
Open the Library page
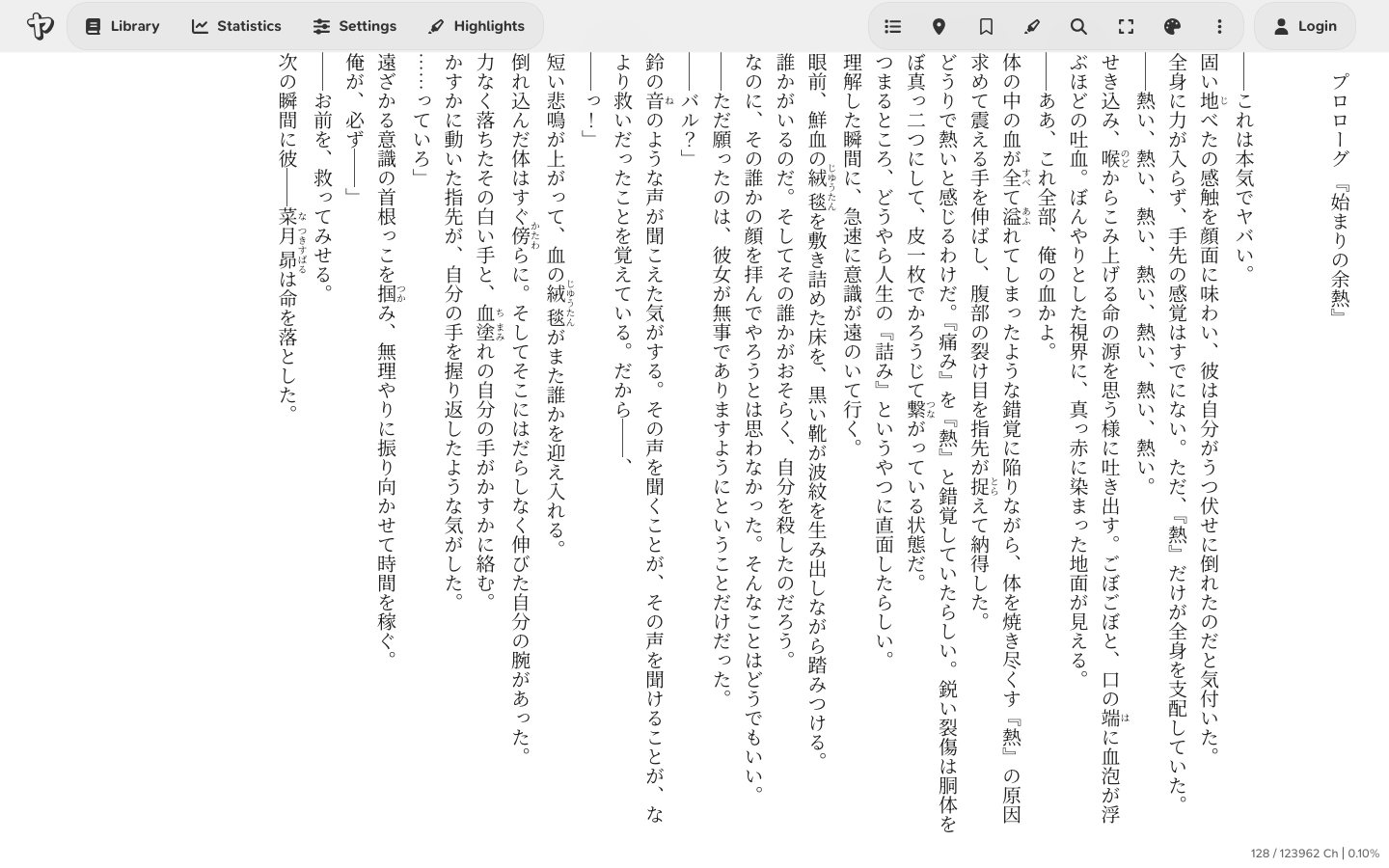tap(122, 26)
